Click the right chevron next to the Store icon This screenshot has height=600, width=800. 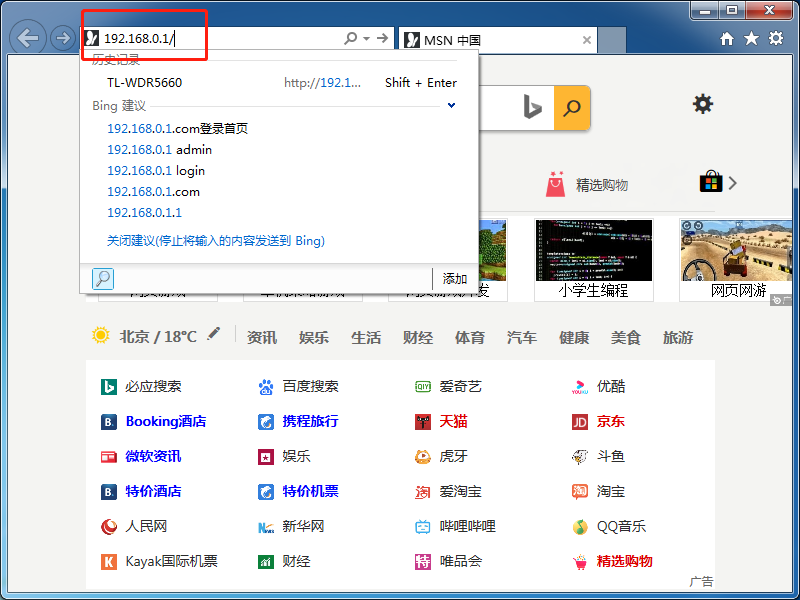point(733,183)
